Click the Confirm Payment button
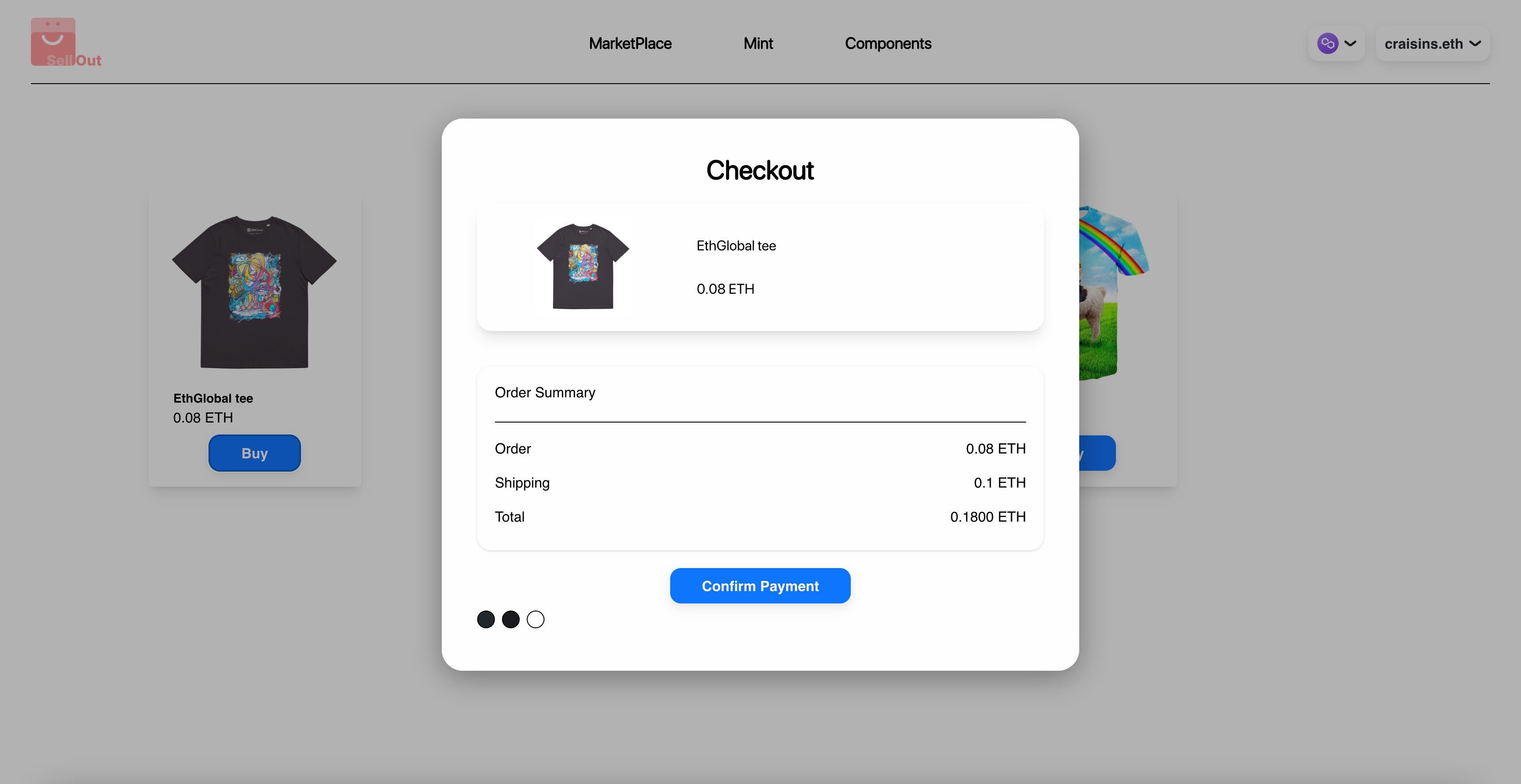 tap(760, 586)
